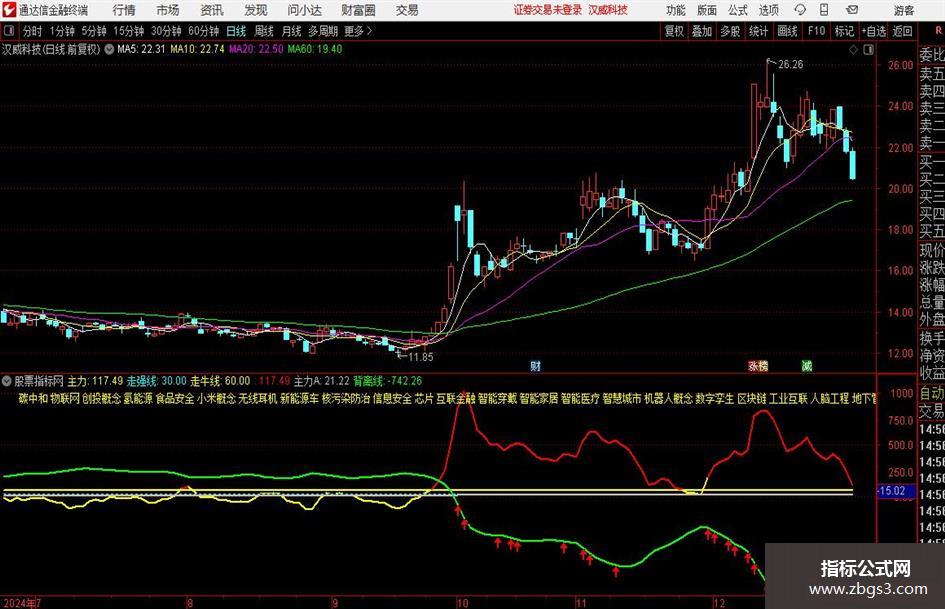Click the 涨榜 marker on chart

[x=758, y=365]
